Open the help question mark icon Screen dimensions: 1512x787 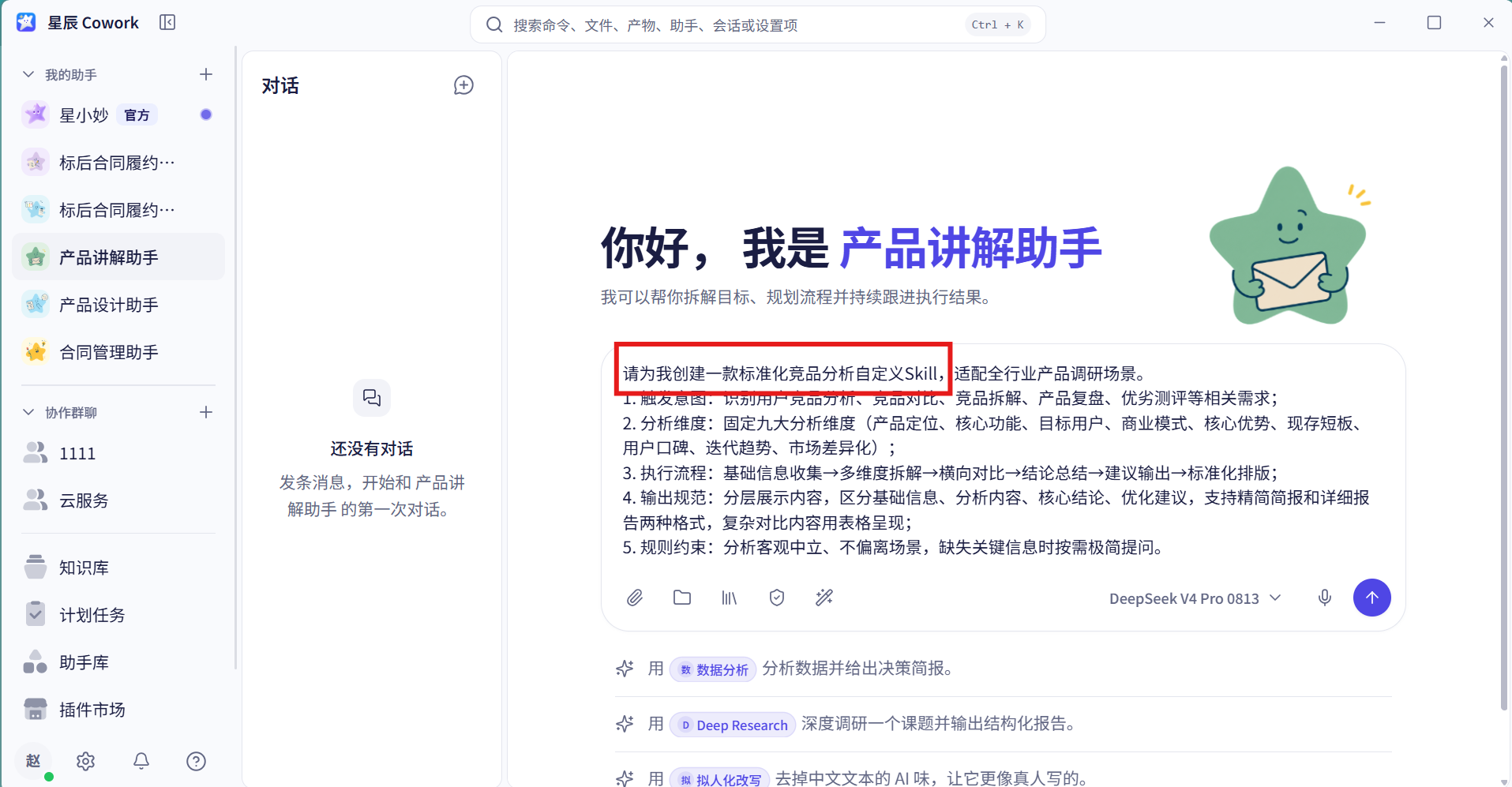(196, 761)
